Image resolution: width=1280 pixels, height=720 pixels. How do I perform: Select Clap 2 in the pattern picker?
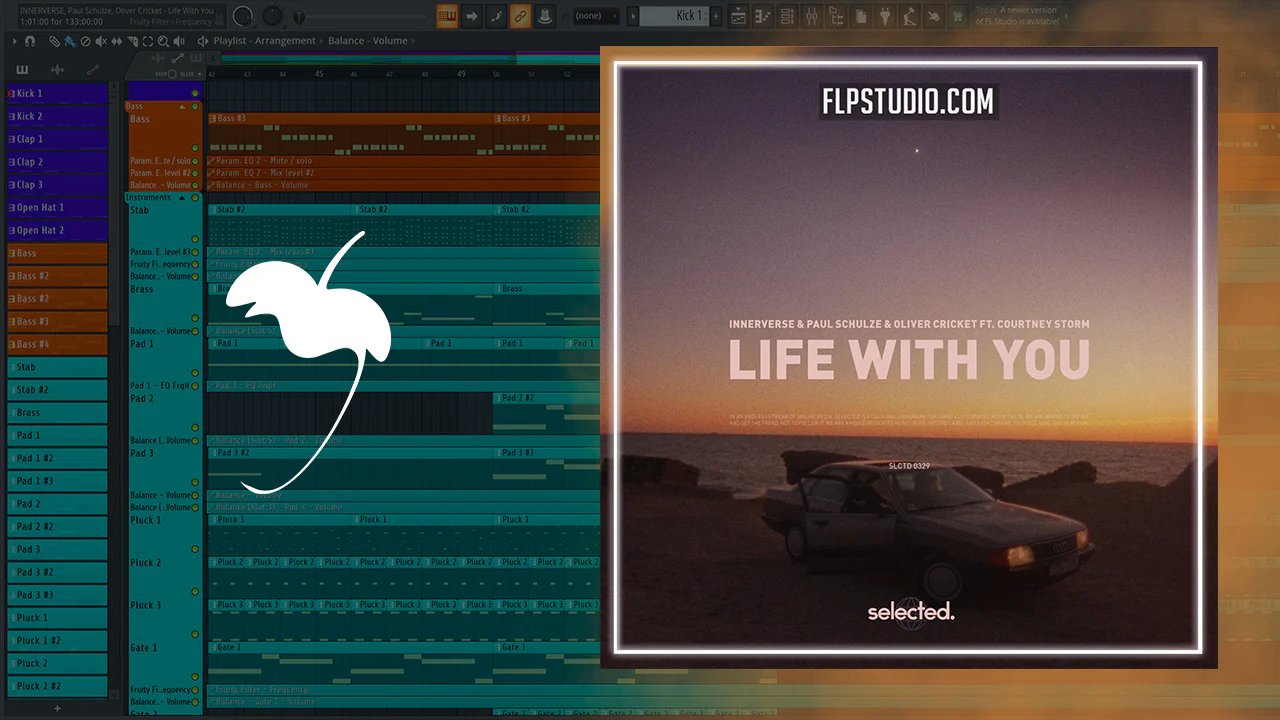tap(57, 162)
